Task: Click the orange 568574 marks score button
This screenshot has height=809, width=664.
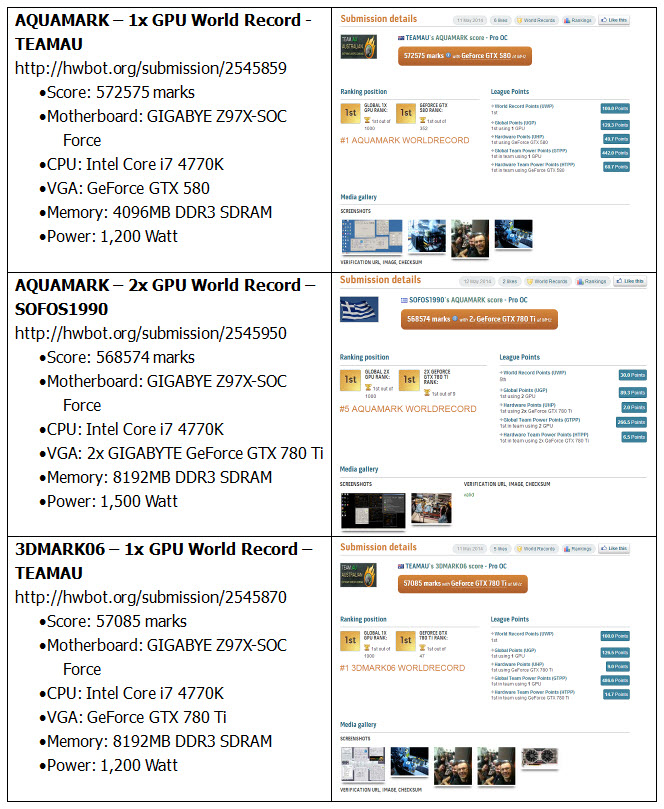Action: pos(479,319)
